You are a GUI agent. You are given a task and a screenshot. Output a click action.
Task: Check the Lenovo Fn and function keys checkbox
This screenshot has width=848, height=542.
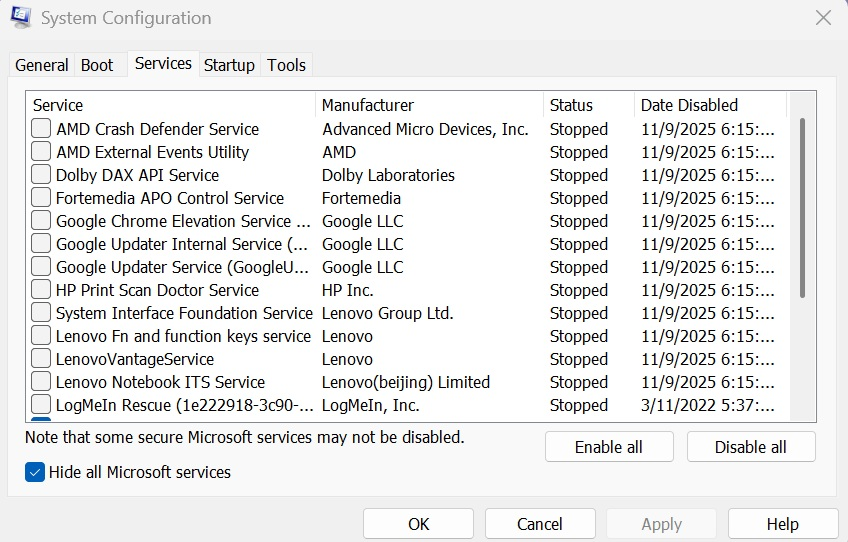click(41, 335)
